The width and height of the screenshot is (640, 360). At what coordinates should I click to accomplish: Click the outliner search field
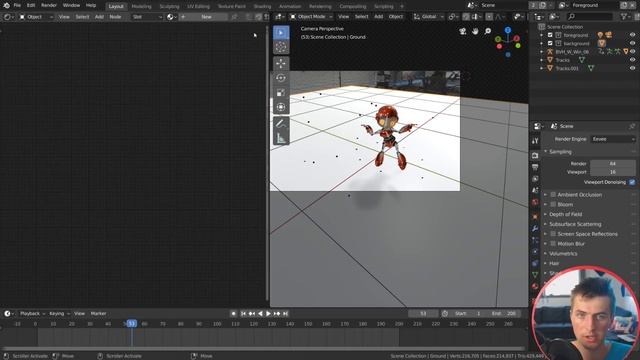click(x=589, y=17)
